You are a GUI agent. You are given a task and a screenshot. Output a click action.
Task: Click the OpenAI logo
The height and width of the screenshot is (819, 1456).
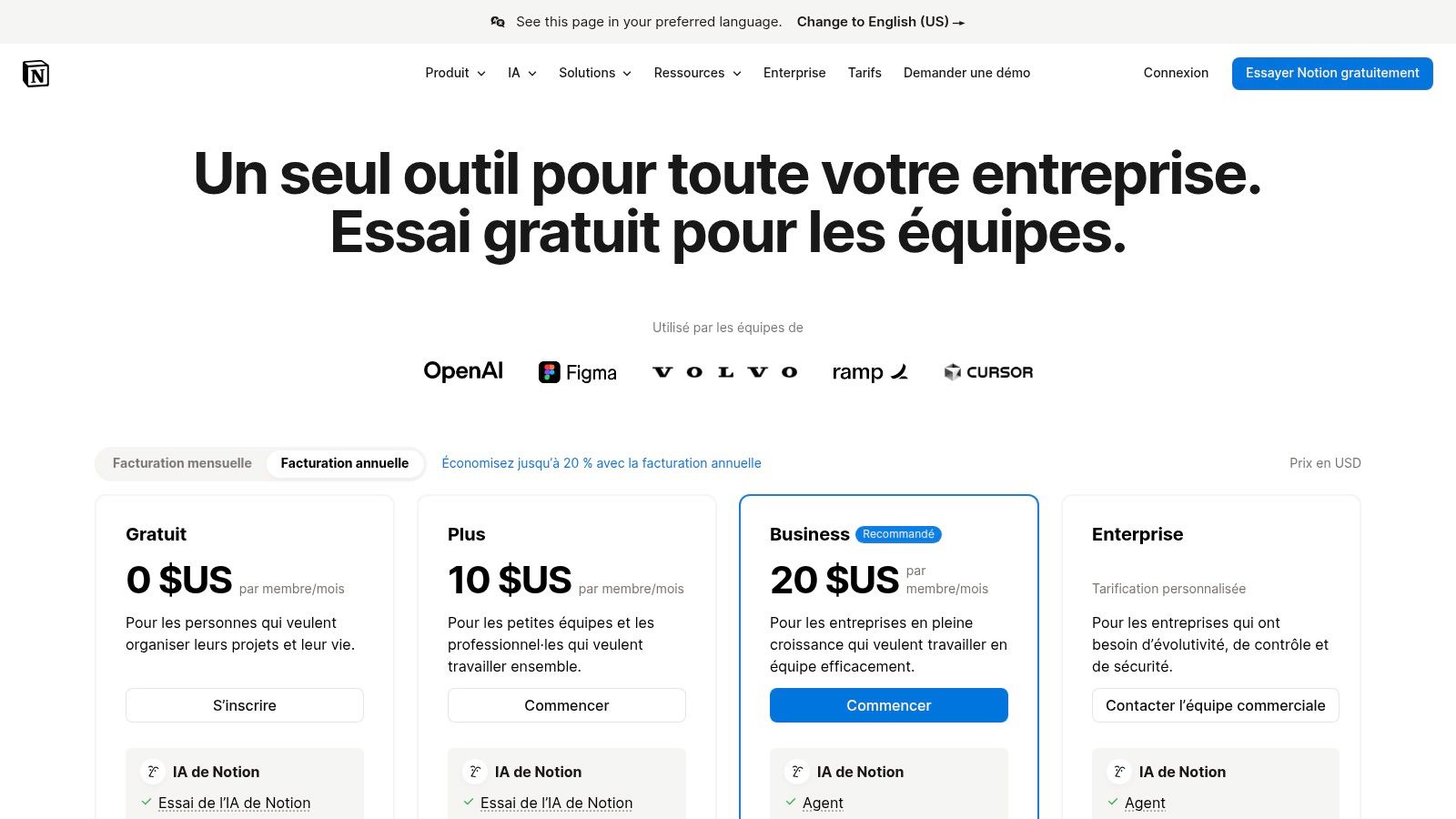coord(463,371)
